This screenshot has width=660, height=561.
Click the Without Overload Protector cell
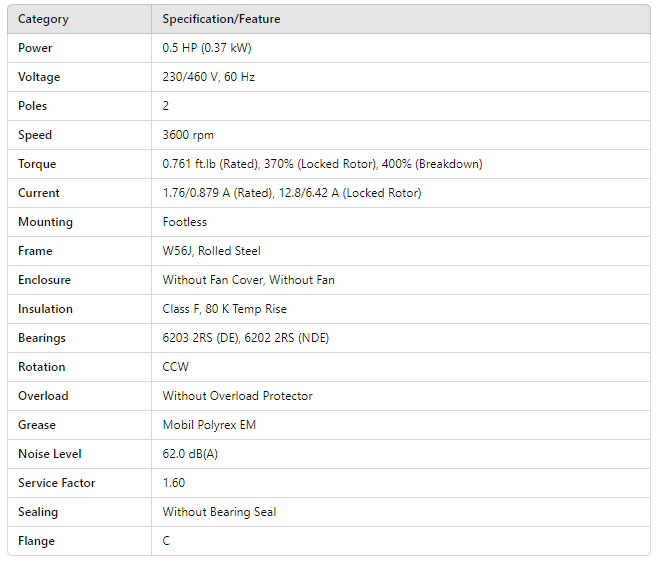click(x=238, y=396)
